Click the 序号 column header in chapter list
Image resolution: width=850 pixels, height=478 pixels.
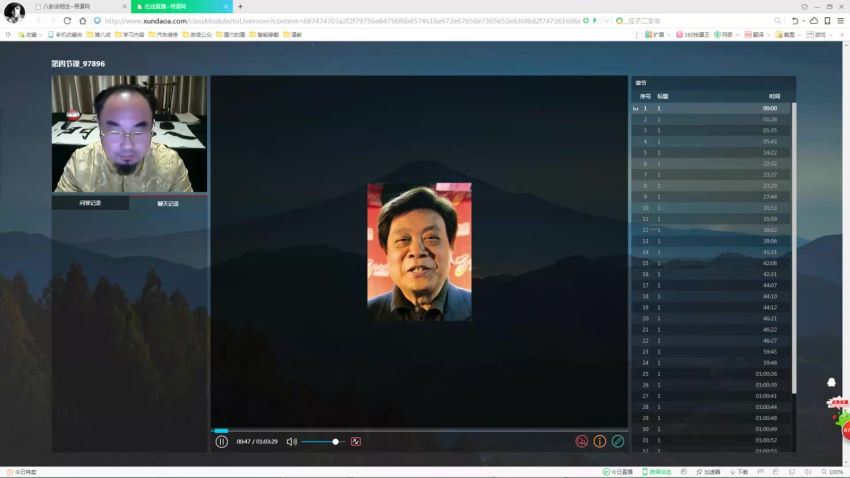[645, 96]
